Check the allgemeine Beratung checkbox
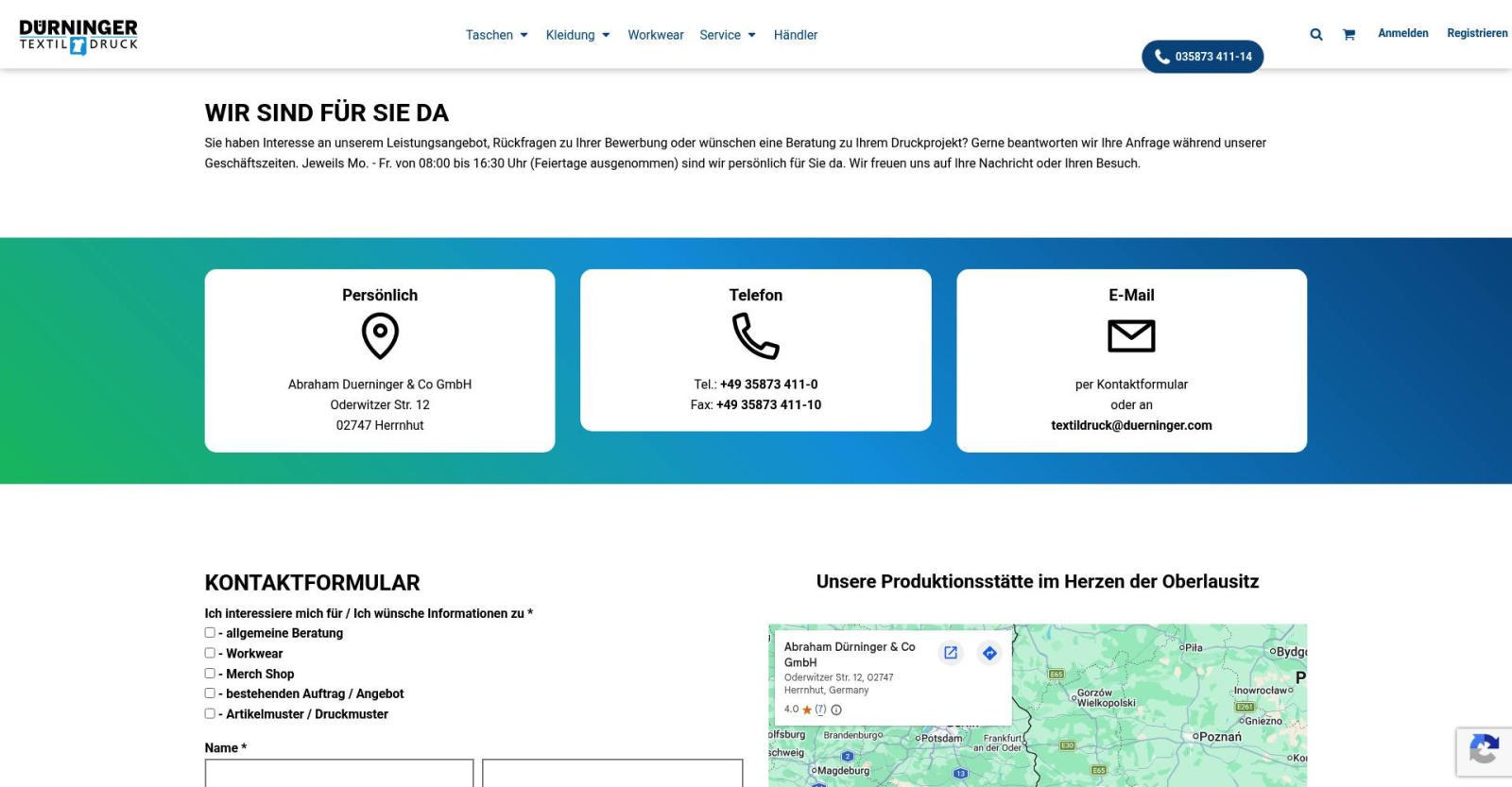 (210, 633)
